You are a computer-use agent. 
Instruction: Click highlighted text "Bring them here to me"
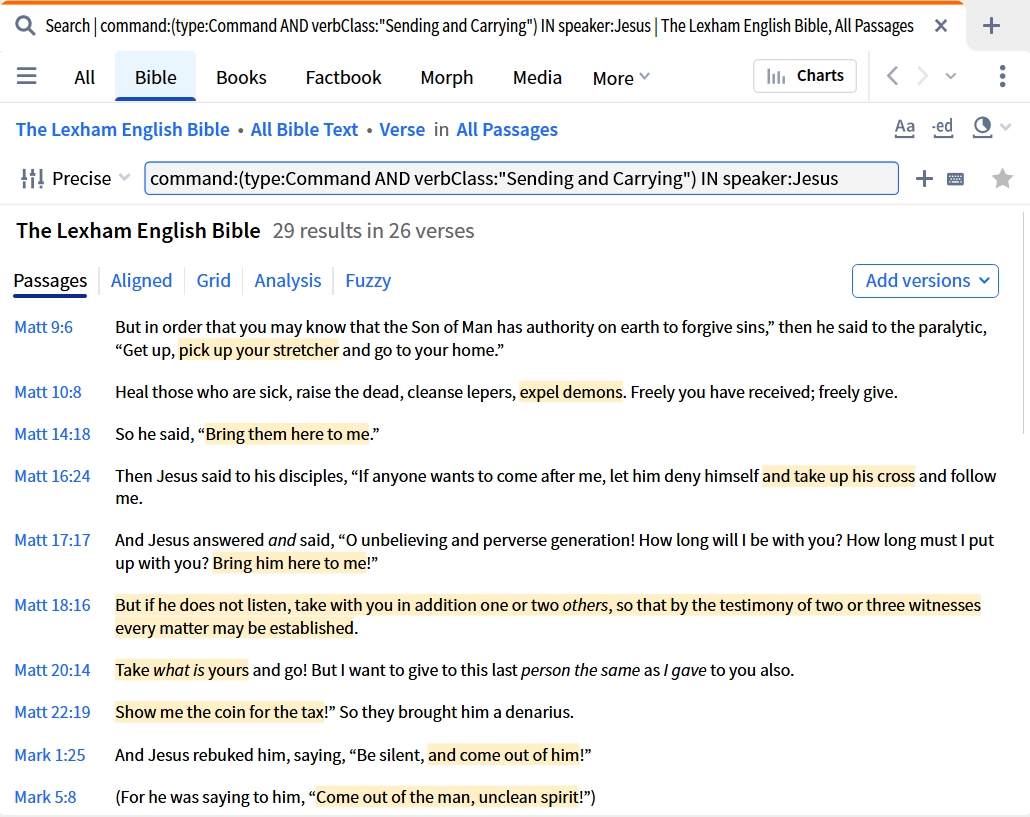[x=288, y=434]
